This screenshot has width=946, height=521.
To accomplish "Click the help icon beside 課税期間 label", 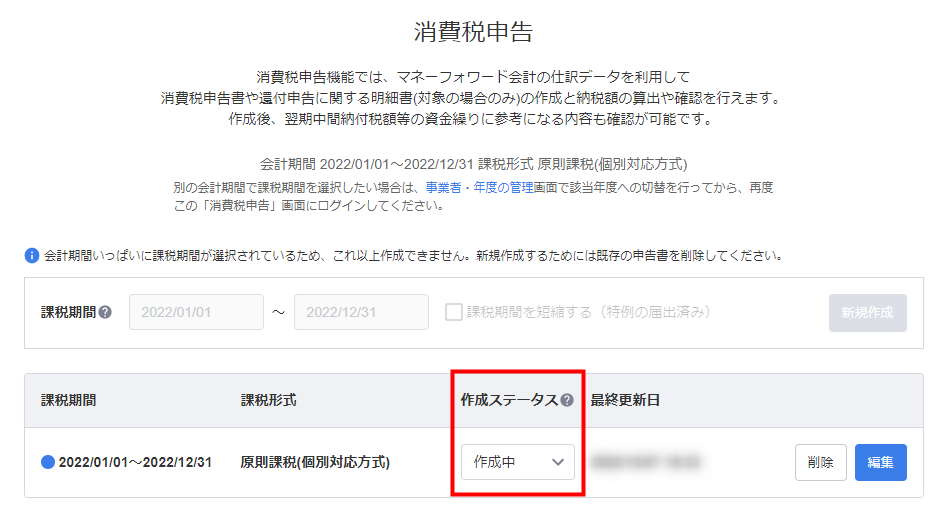I will 105,312.
